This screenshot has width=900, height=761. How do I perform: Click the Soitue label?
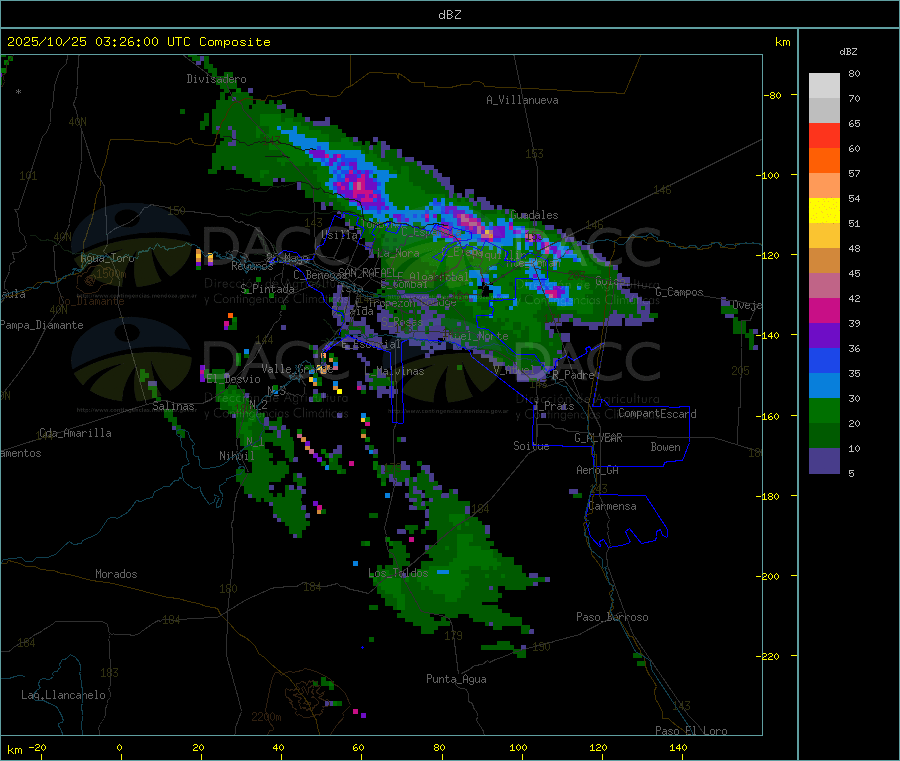click(x=531, y=446)
